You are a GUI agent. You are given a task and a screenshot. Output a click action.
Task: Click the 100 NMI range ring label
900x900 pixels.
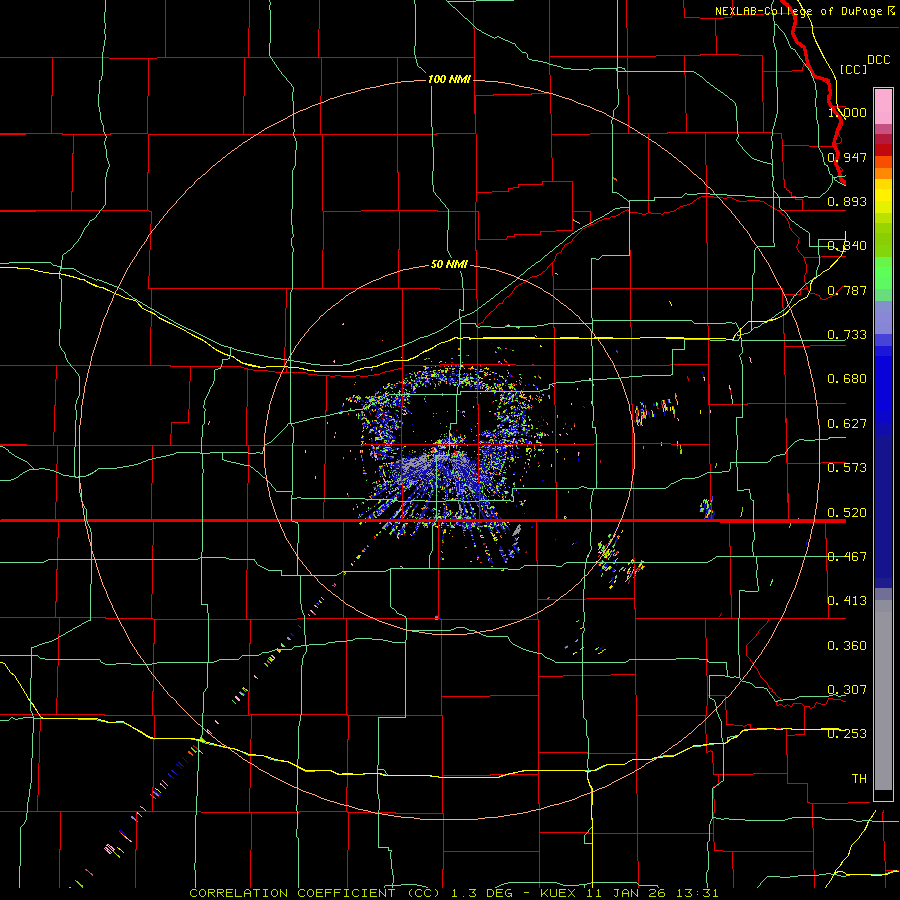(449, 79)
